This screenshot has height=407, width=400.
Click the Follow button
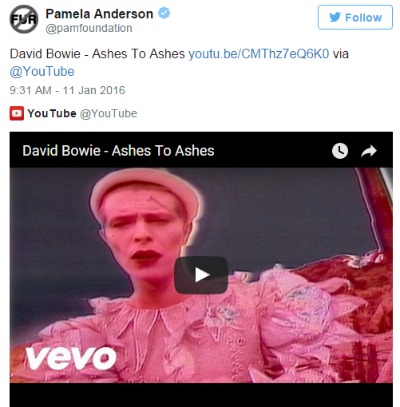355,17
